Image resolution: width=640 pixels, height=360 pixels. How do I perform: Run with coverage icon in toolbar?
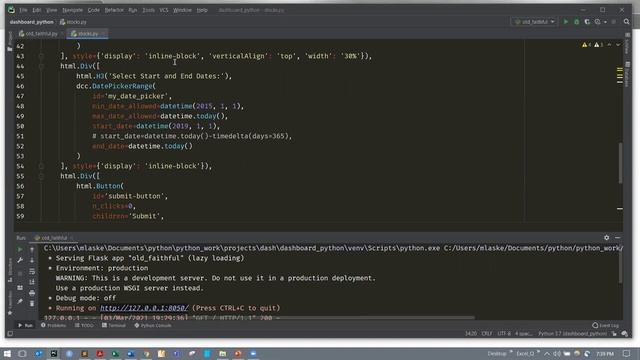point(587,22)
